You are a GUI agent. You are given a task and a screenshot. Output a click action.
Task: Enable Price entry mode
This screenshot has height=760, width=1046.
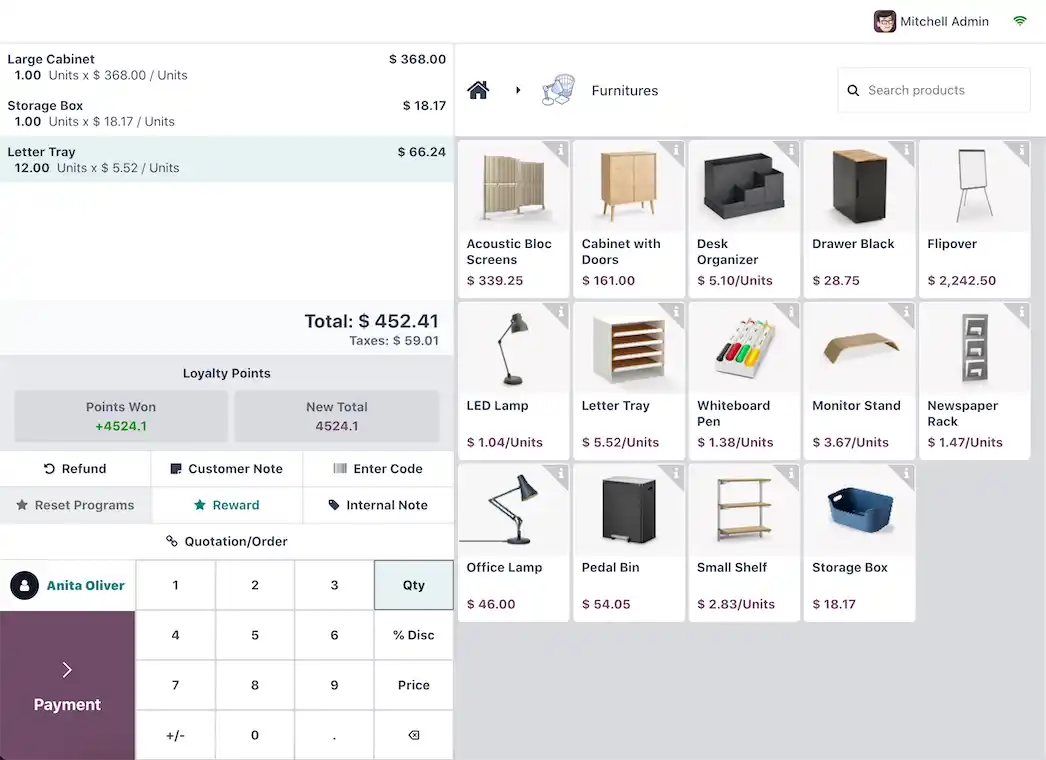pyautogui.click(x=413, y=685)
